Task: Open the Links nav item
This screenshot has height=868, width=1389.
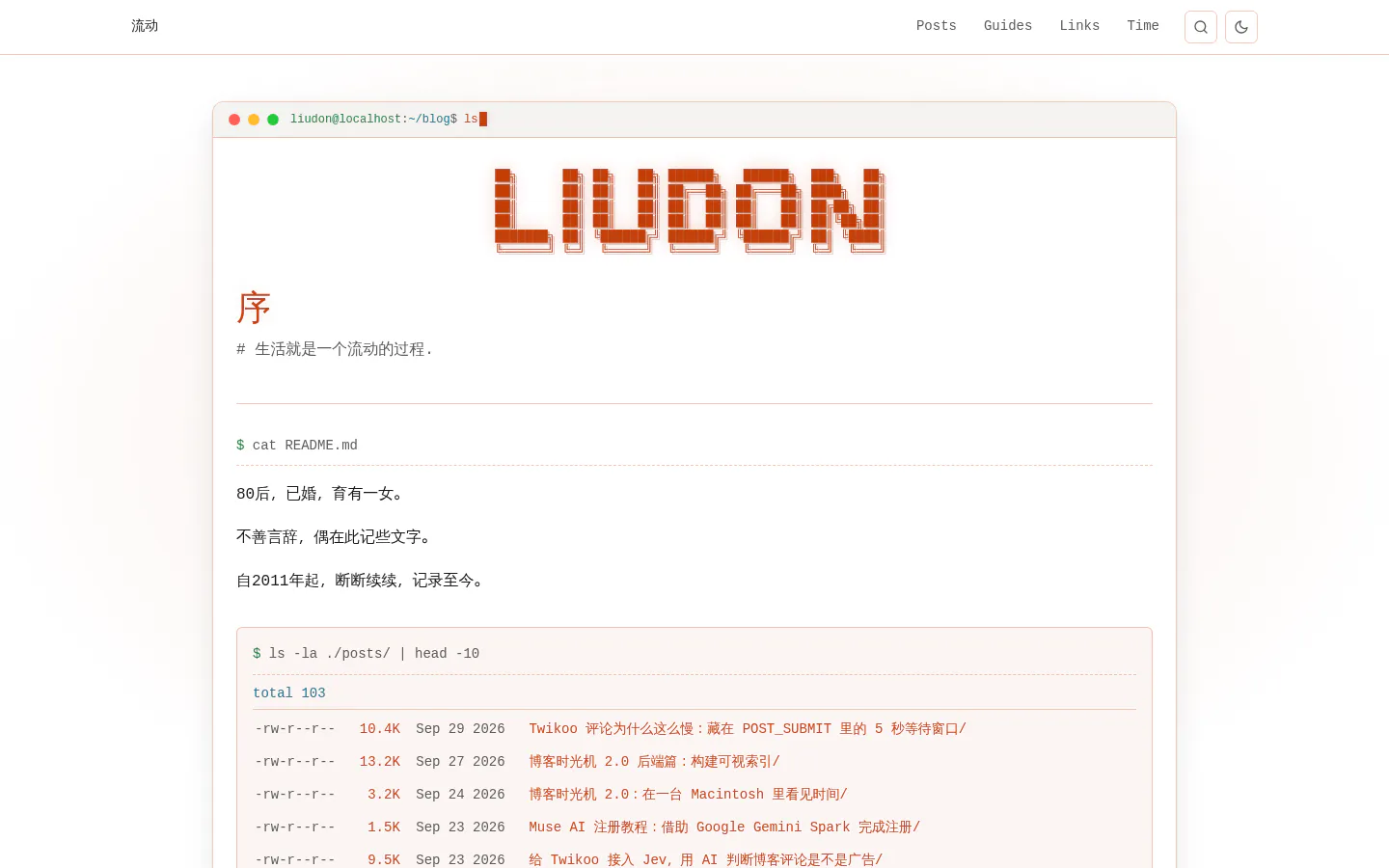Action: click(x=1079, y=26)
